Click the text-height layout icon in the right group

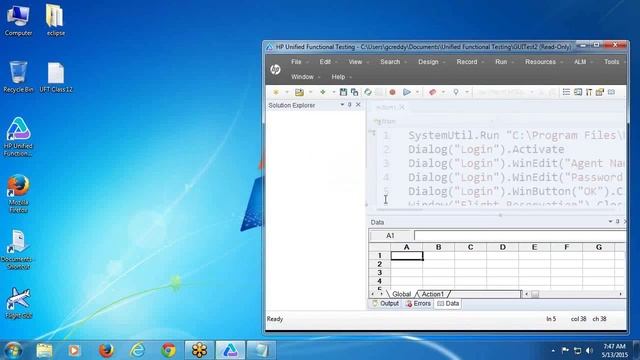click(x=589, y=92)
